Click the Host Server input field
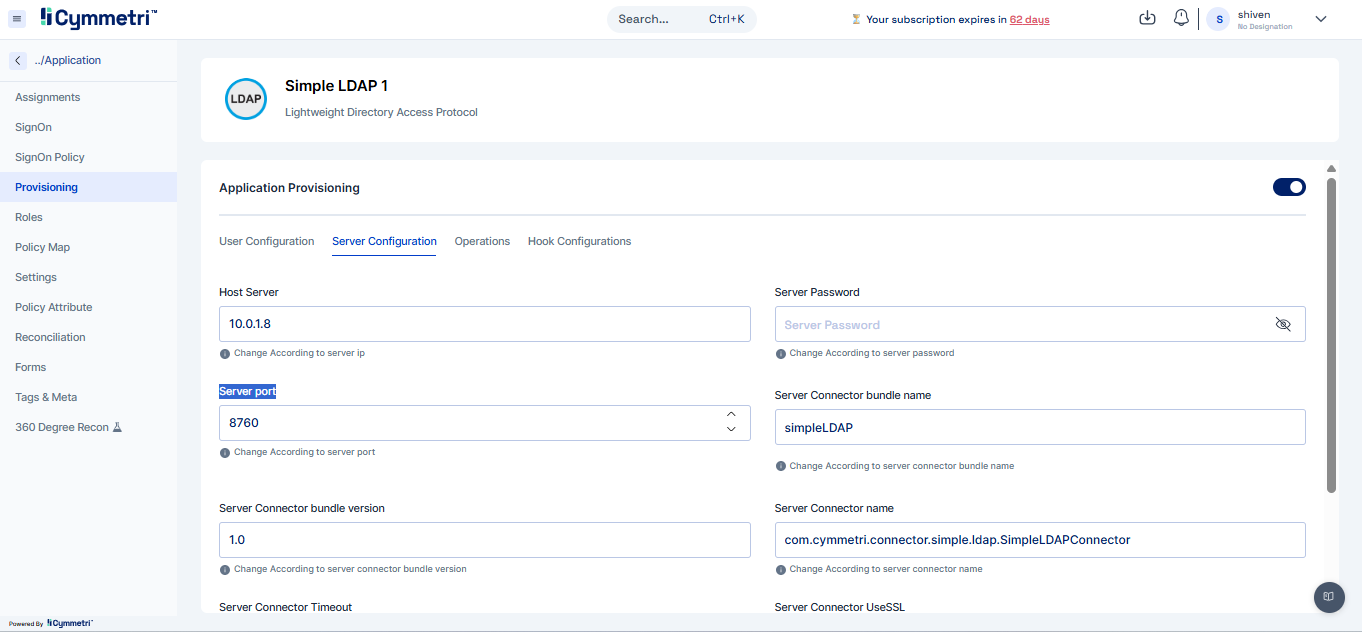This screenshot has height=632, width=1362. point(484,324)
